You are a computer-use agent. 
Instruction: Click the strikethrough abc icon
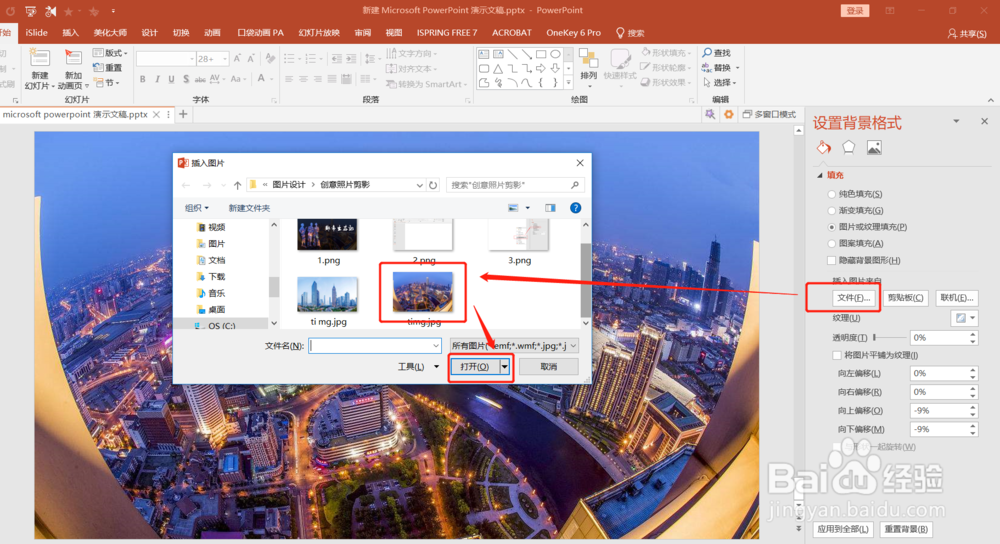[x=200, y=79]
